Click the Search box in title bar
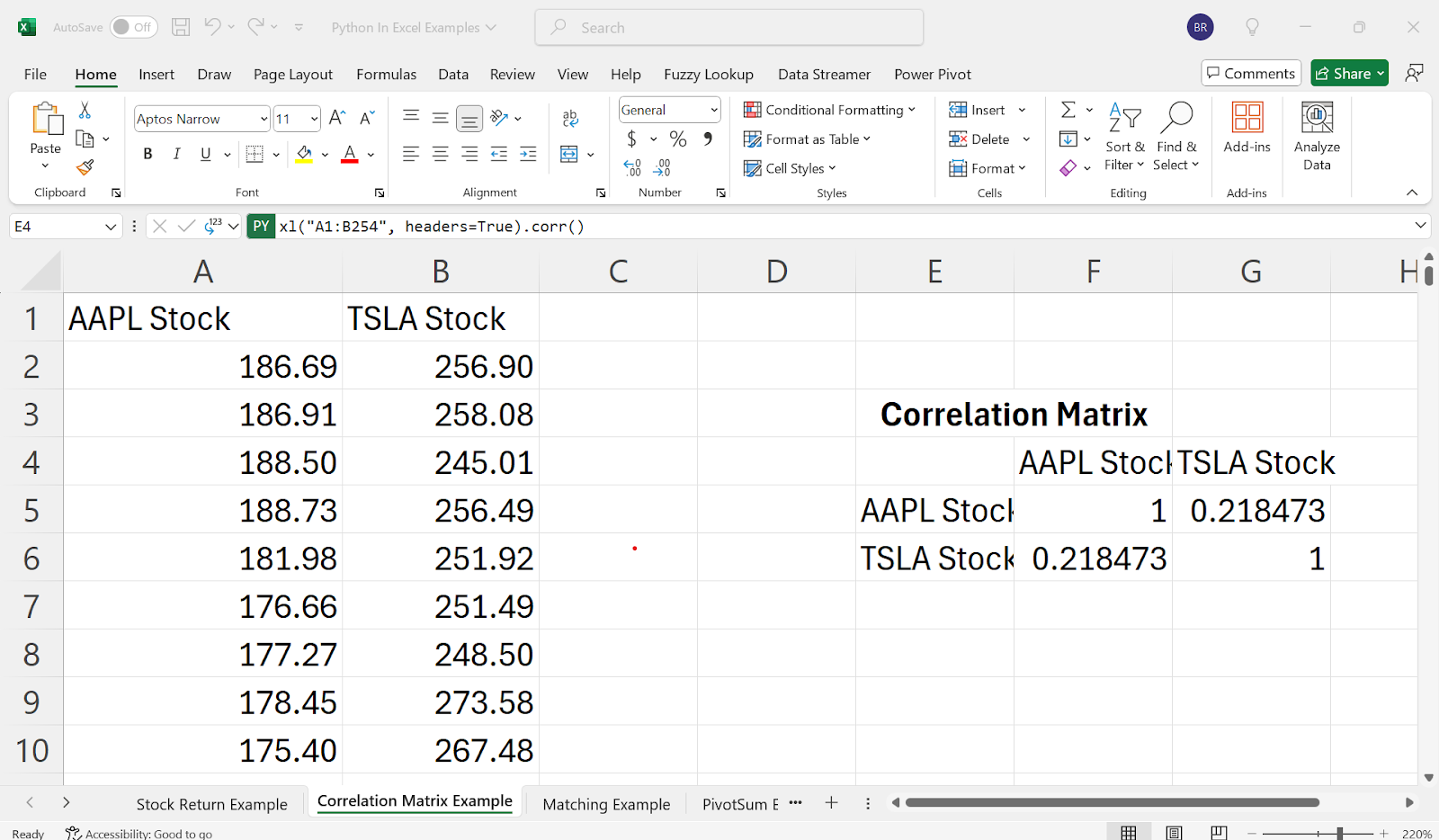This screenshot has height=840, width=1439. (x=729, y=27)
